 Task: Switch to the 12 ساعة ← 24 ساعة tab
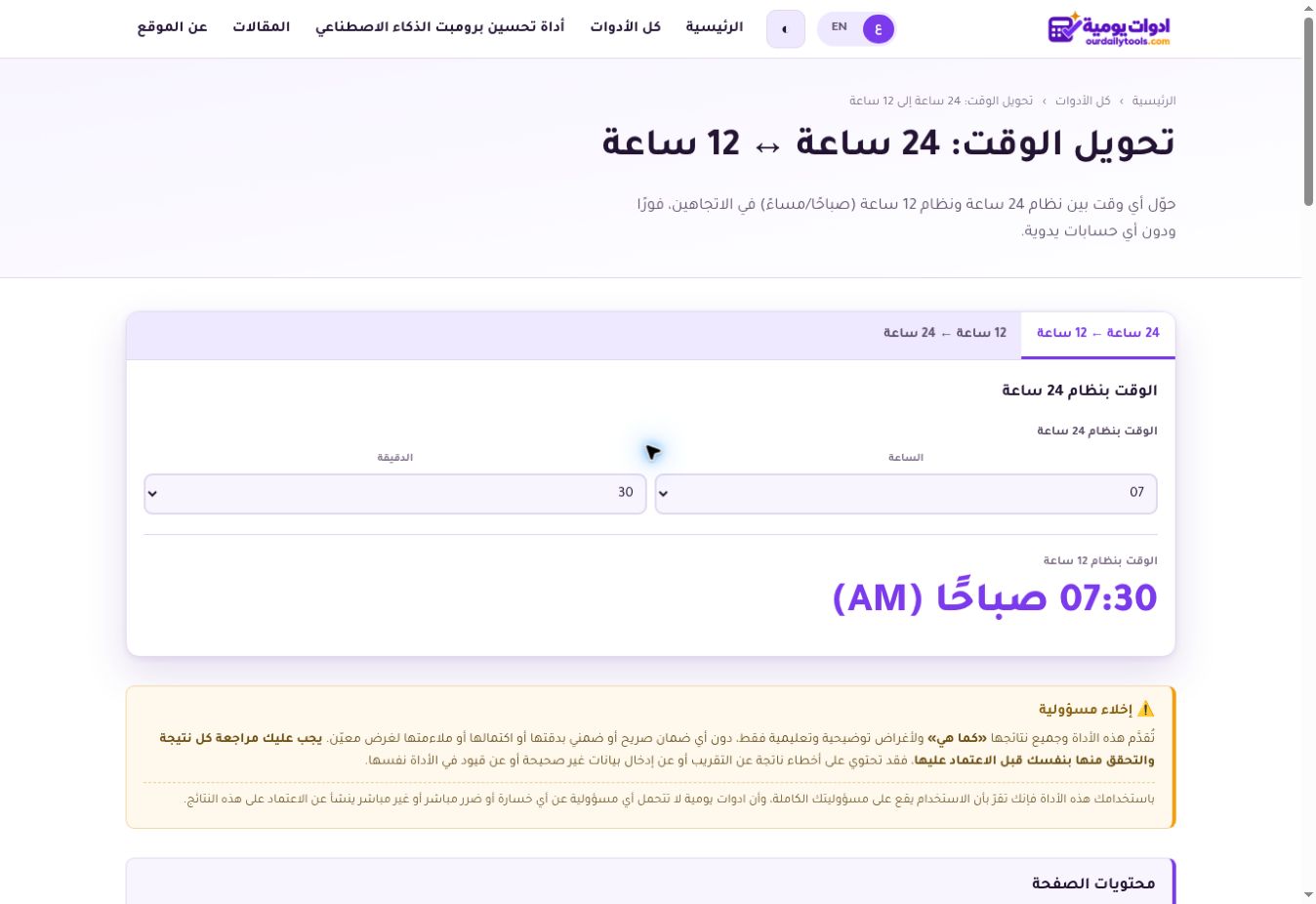tap(945, 334)
